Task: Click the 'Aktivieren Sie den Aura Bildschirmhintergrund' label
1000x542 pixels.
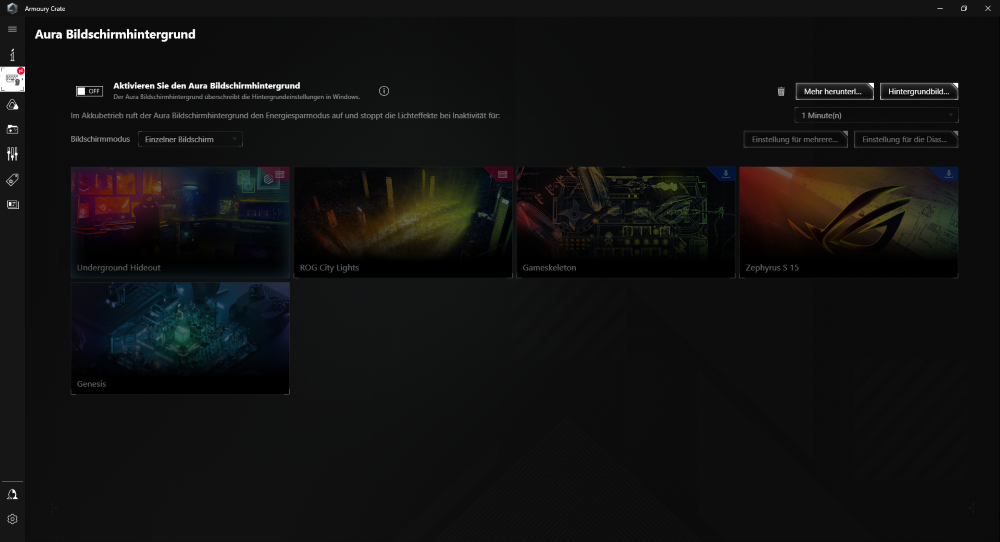Action: click(207, 85)
